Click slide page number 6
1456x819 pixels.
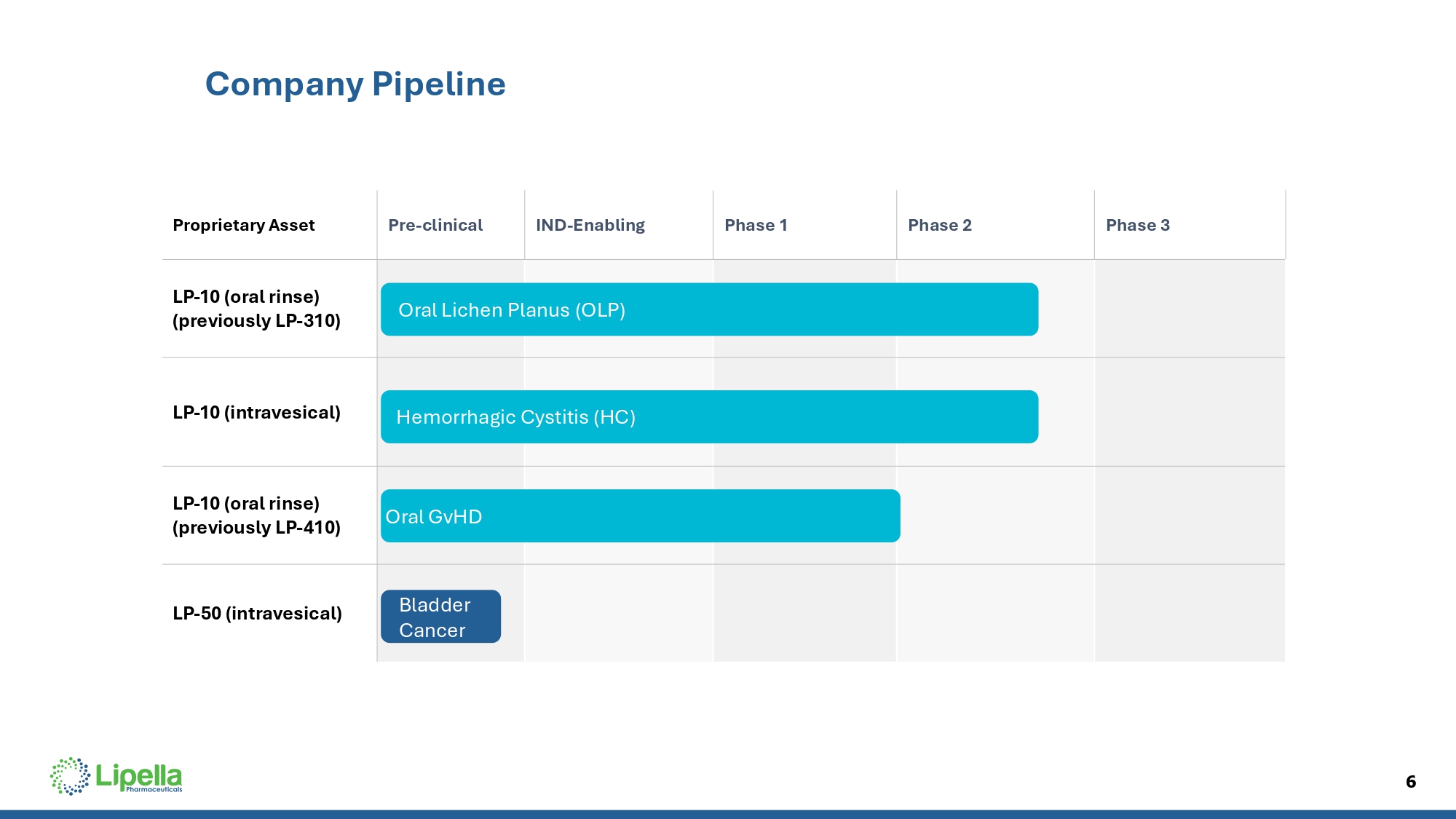tap(1410, 782)
